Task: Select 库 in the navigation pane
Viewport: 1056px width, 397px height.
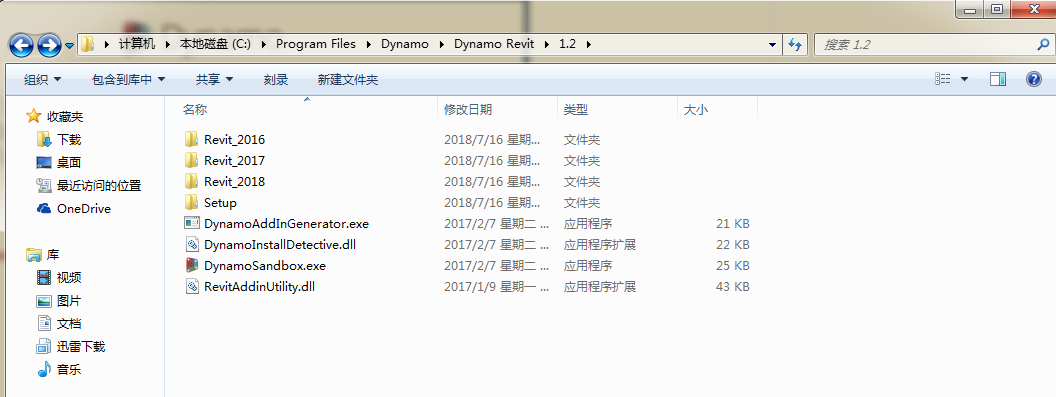Action: point(53,255)
